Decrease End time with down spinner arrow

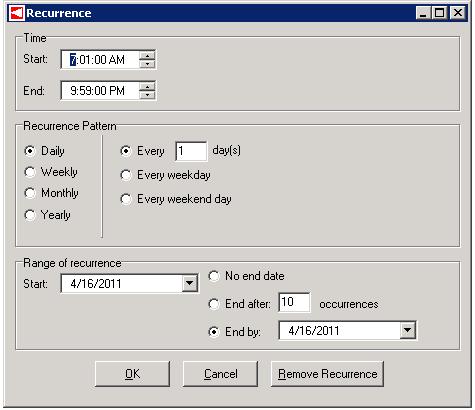[x=147, y=95]
